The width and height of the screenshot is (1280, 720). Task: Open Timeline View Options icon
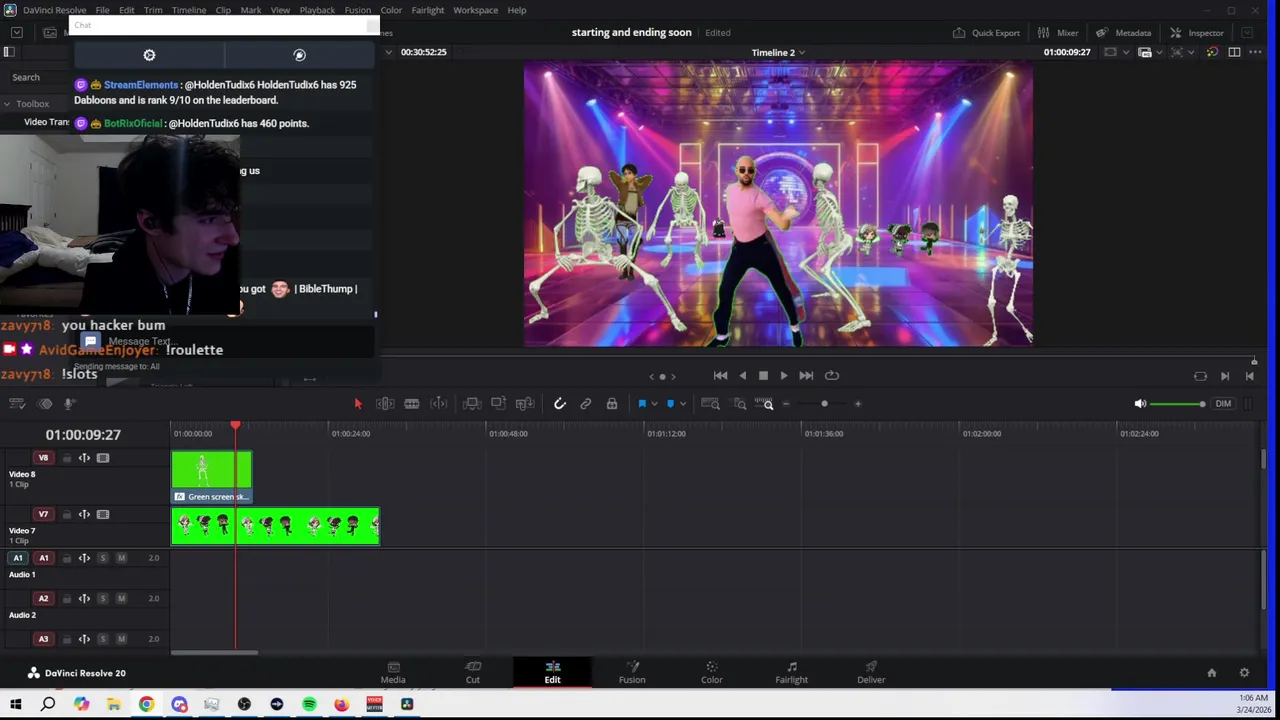[17, 404]
